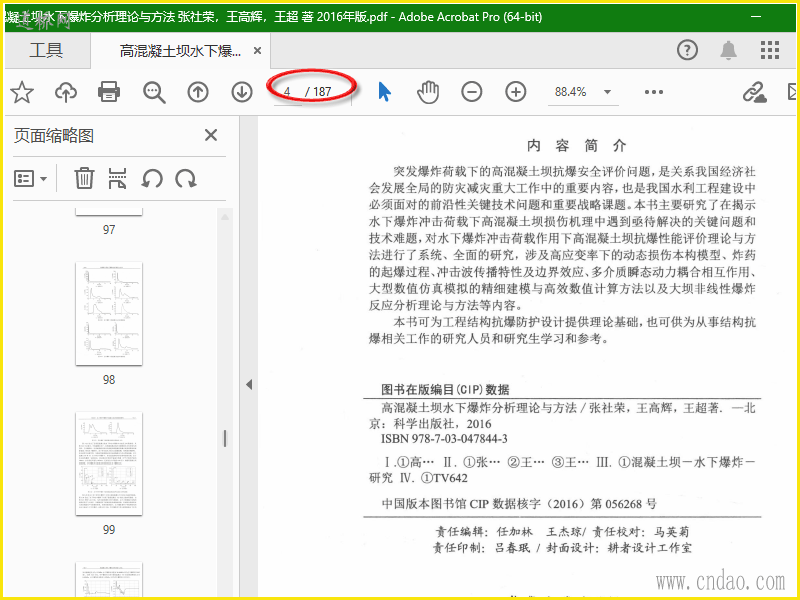Viewport: 800px width, 600px height.
Task: Delete selected pages with trash icon
Action: point(84,179)
